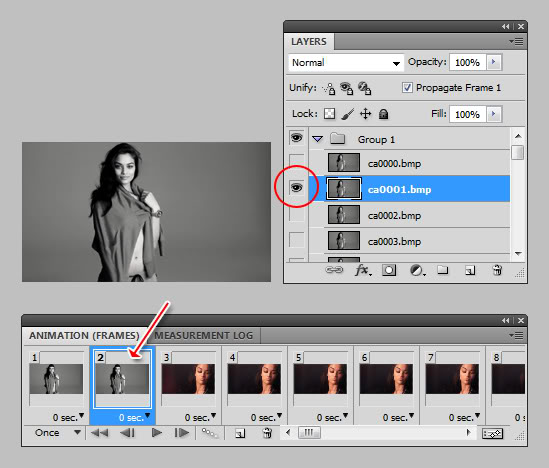Select the Layers tab

pyautogui.click(x=309, y=41)
